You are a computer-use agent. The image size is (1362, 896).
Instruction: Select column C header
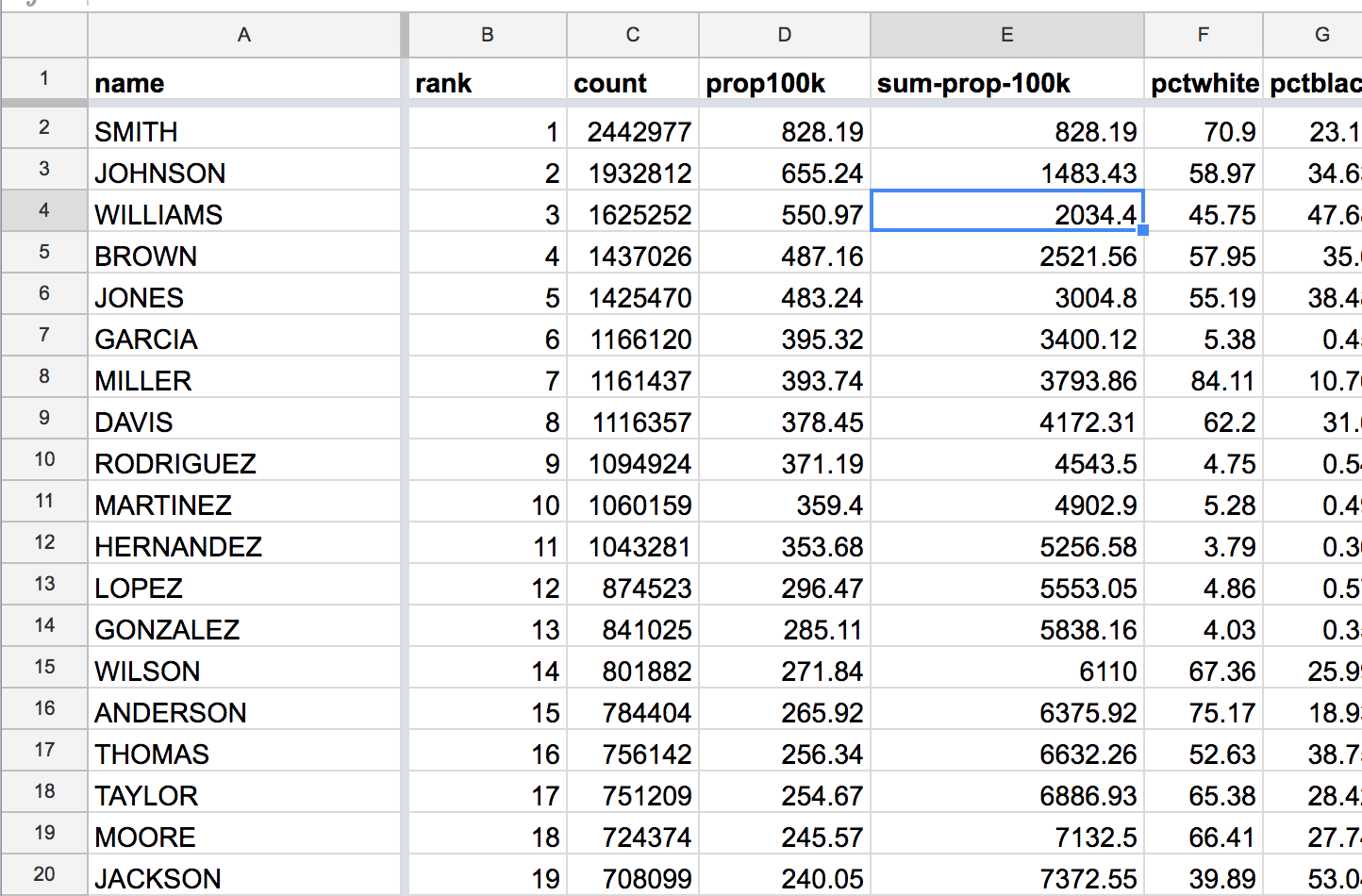633,35
